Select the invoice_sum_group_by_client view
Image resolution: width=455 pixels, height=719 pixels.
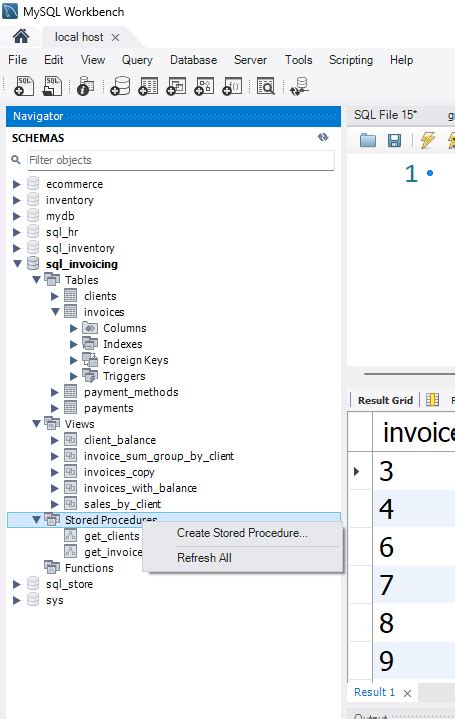coord(159,456)
